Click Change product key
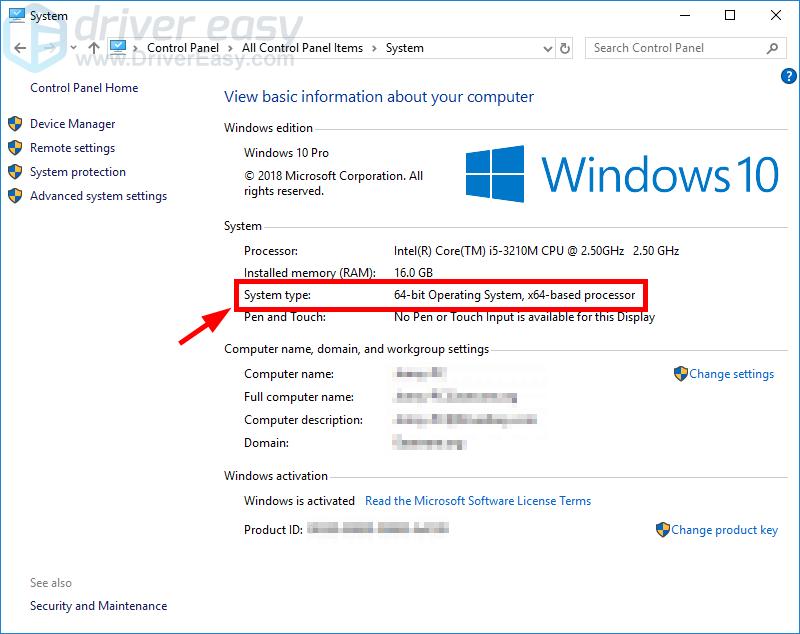Screen dimensions: 800x634 point(724,530)
